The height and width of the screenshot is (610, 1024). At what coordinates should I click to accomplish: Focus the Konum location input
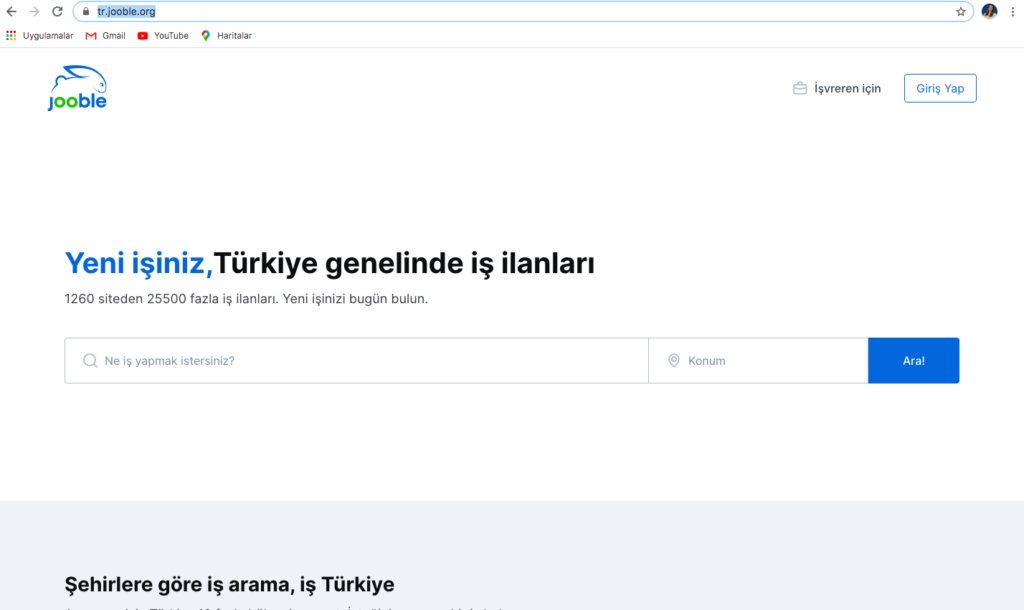770,361
